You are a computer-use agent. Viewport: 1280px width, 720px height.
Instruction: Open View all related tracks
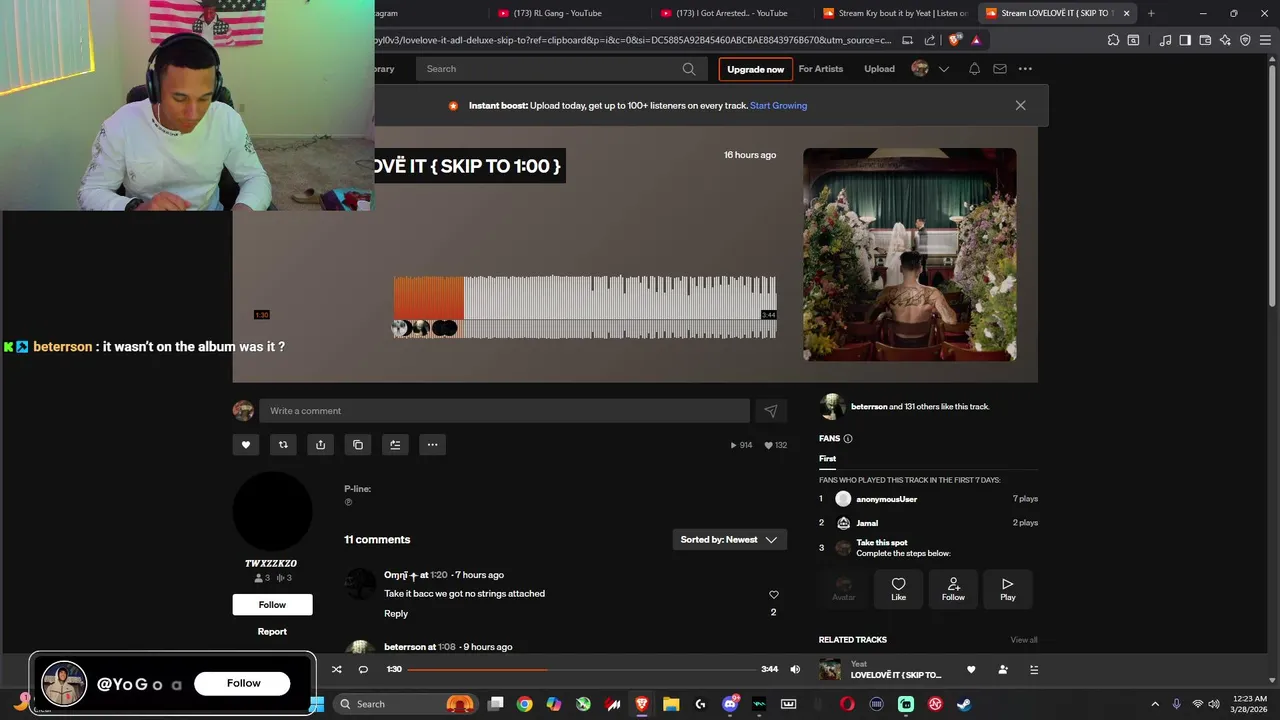coord(1024,640)
